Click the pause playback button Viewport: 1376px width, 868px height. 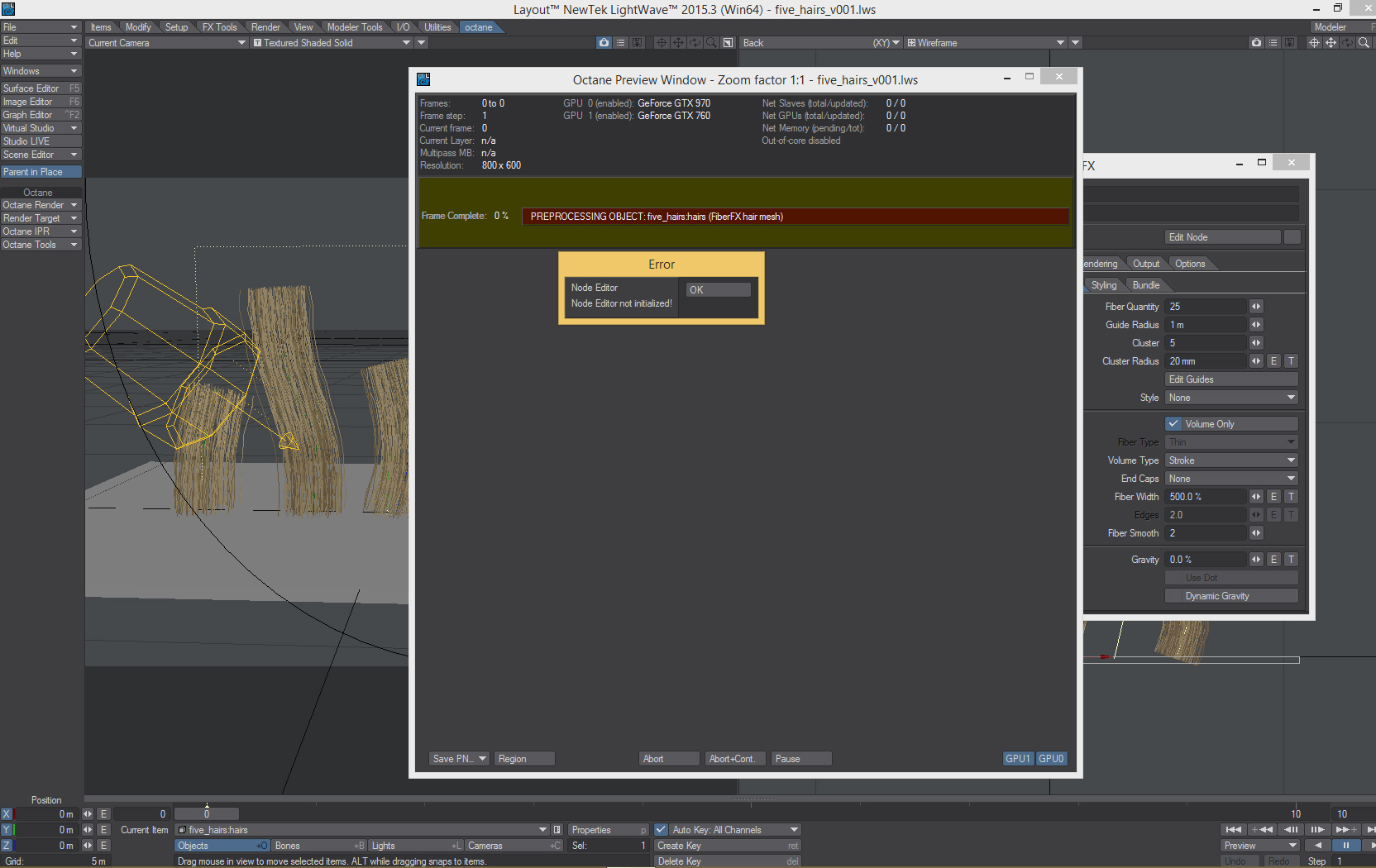pos(1345,846)
